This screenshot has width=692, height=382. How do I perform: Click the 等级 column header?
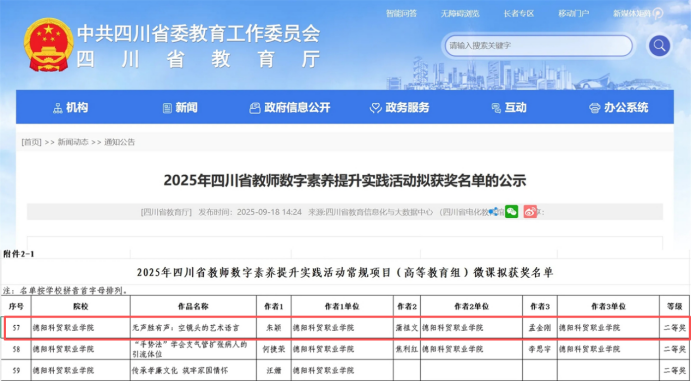[675, 306]
